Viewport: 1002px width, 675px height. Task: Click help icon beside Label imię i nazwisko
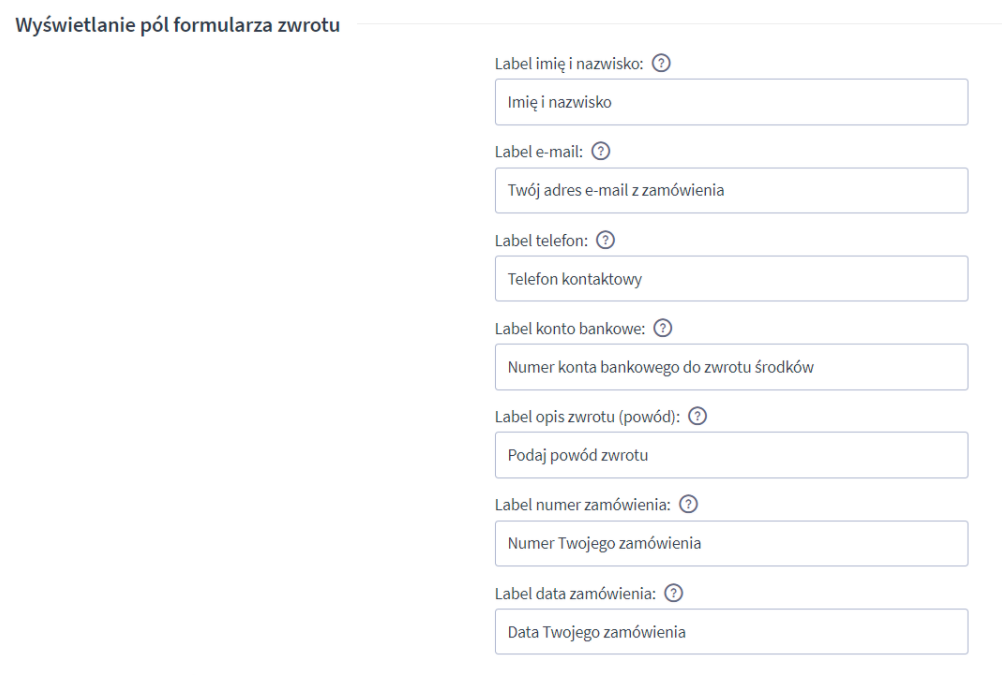(660, 64)
